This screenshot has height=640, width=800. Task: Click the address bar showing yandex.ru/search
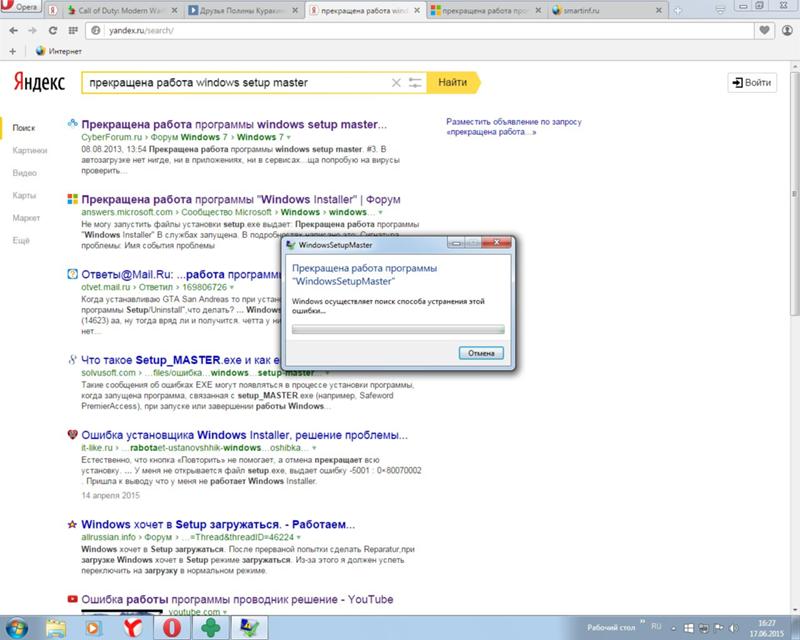coord(421,31)
